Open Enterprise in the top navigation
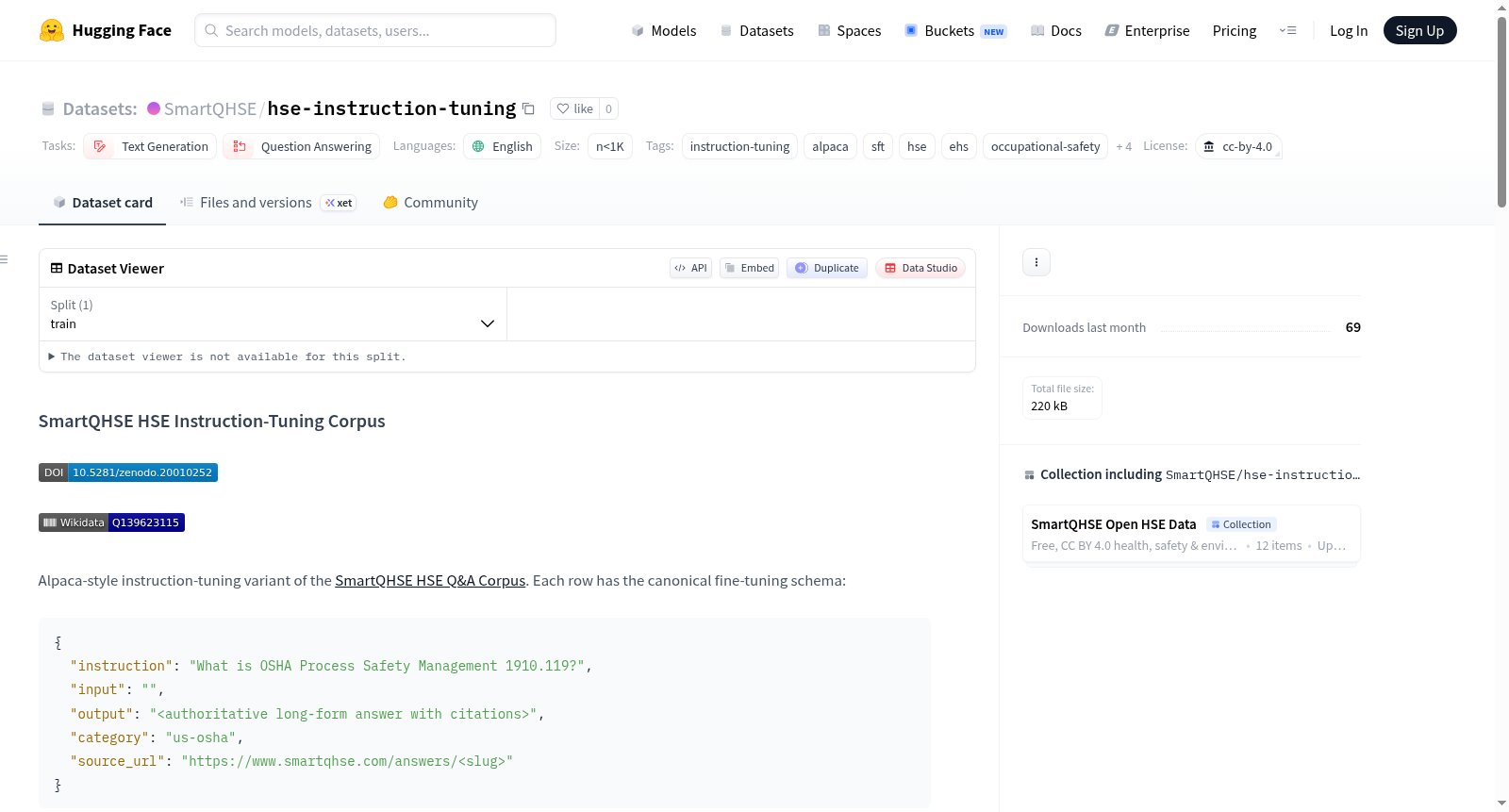This screenshot has height=812, width=1509. [x=1147, y=30]
